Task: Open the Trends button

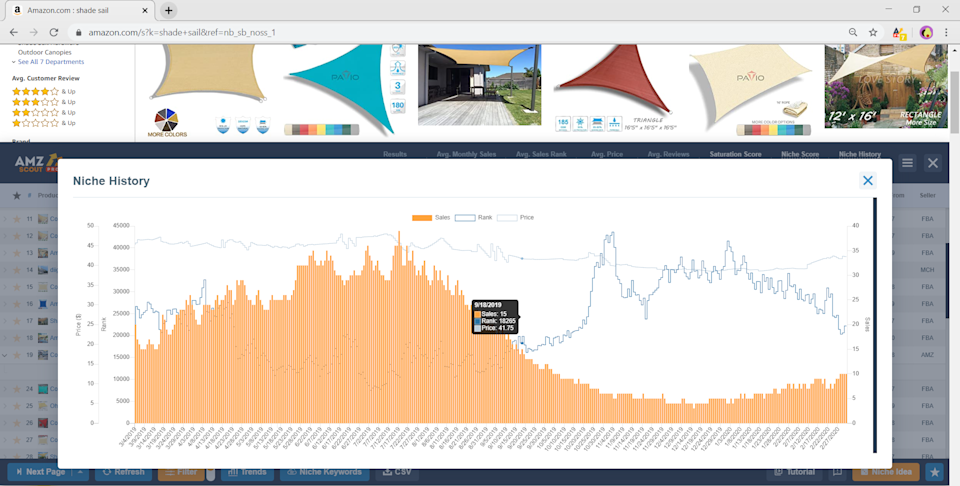Action: click(x=247, y=472)
